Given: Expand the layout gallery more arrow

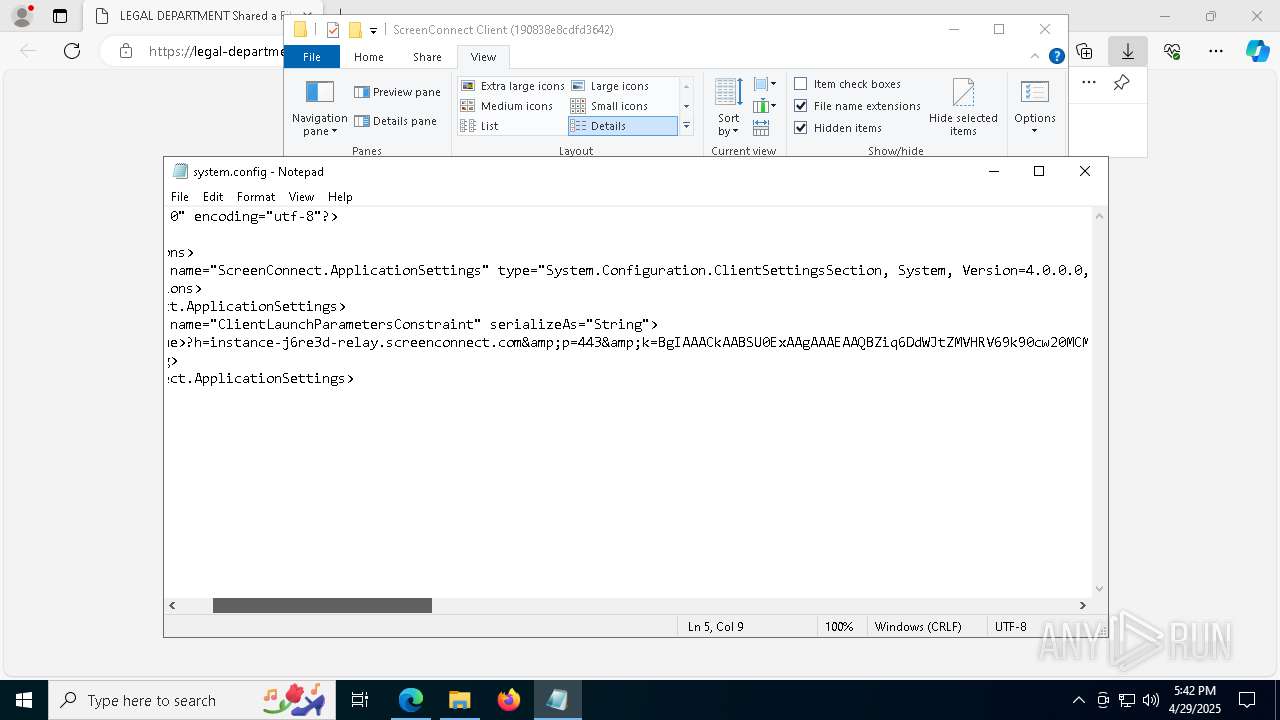Looking at the screenshot, I should coord(686,126).
